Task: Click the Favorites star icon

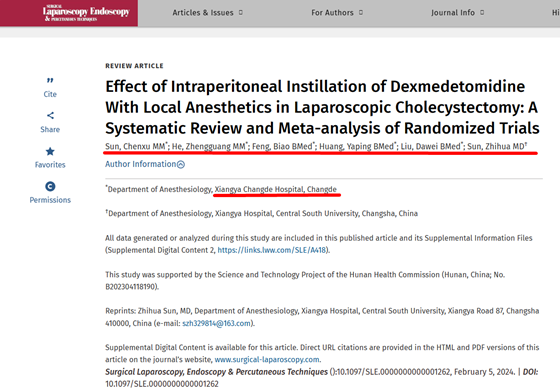Action: 50,151
